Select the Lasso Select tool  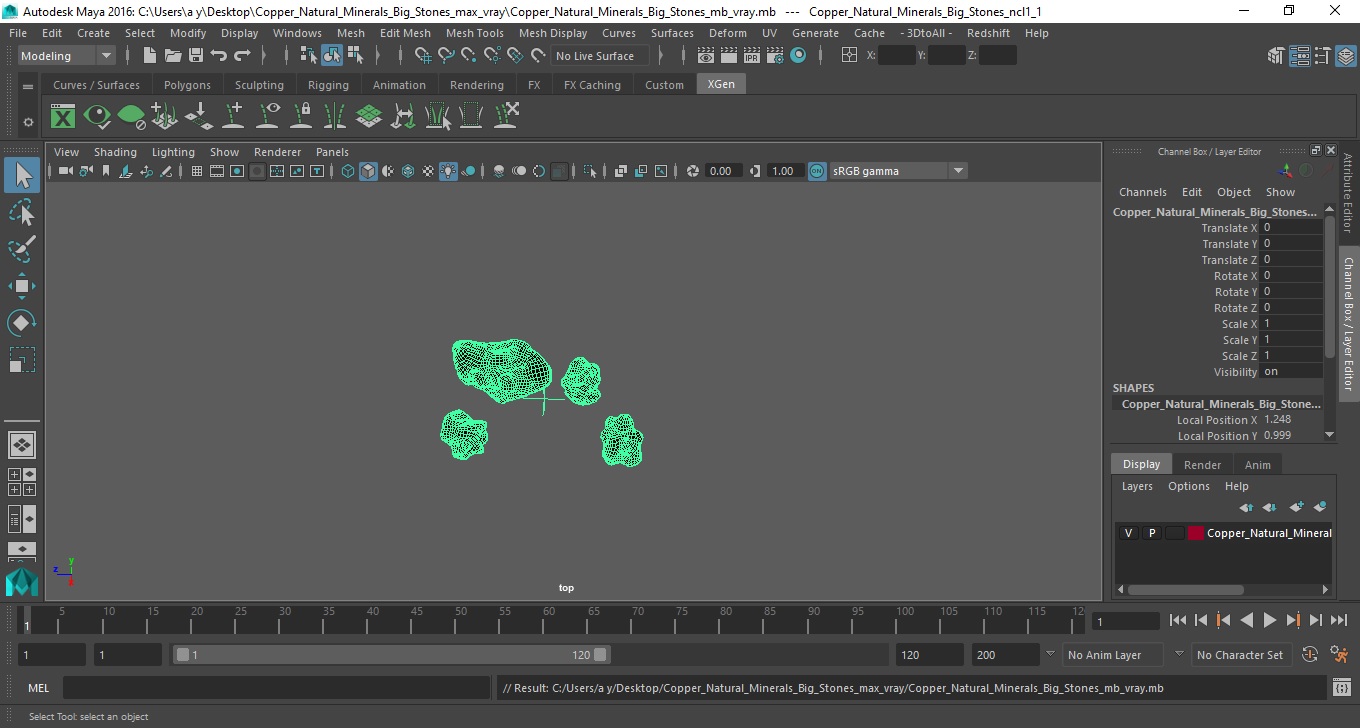[22, 212]
